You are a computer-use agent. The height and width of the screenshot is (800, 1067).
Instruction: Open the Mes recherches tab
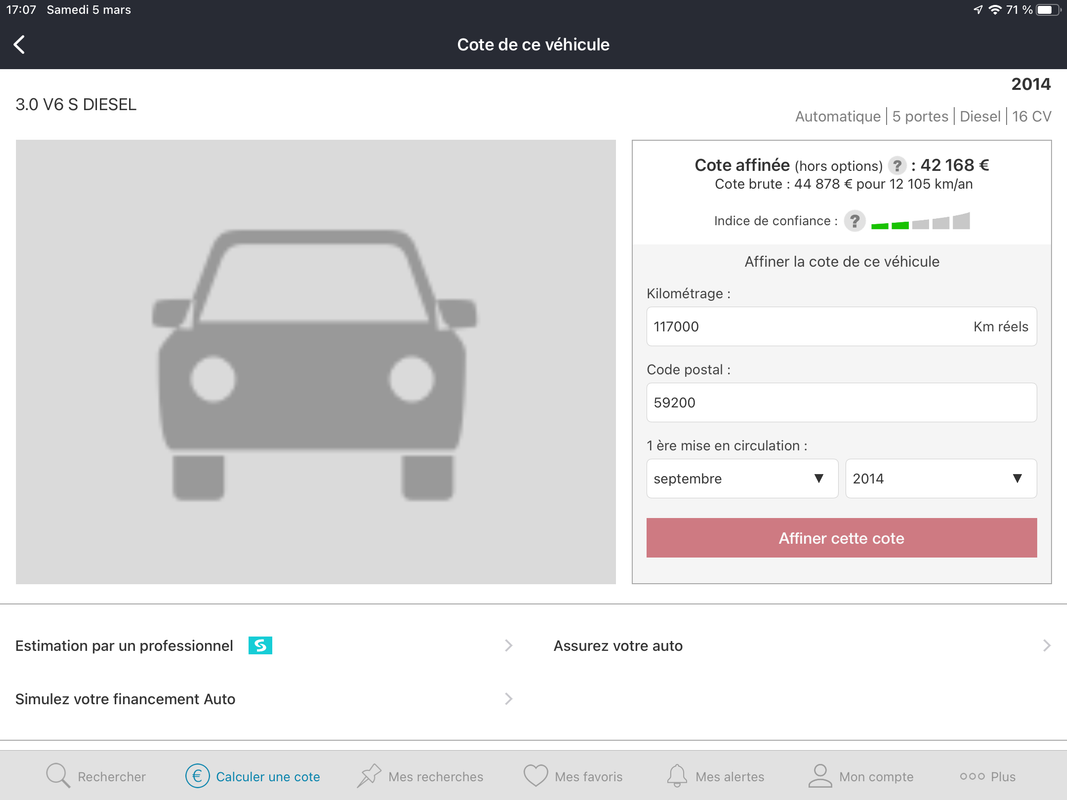click(420, 776)
